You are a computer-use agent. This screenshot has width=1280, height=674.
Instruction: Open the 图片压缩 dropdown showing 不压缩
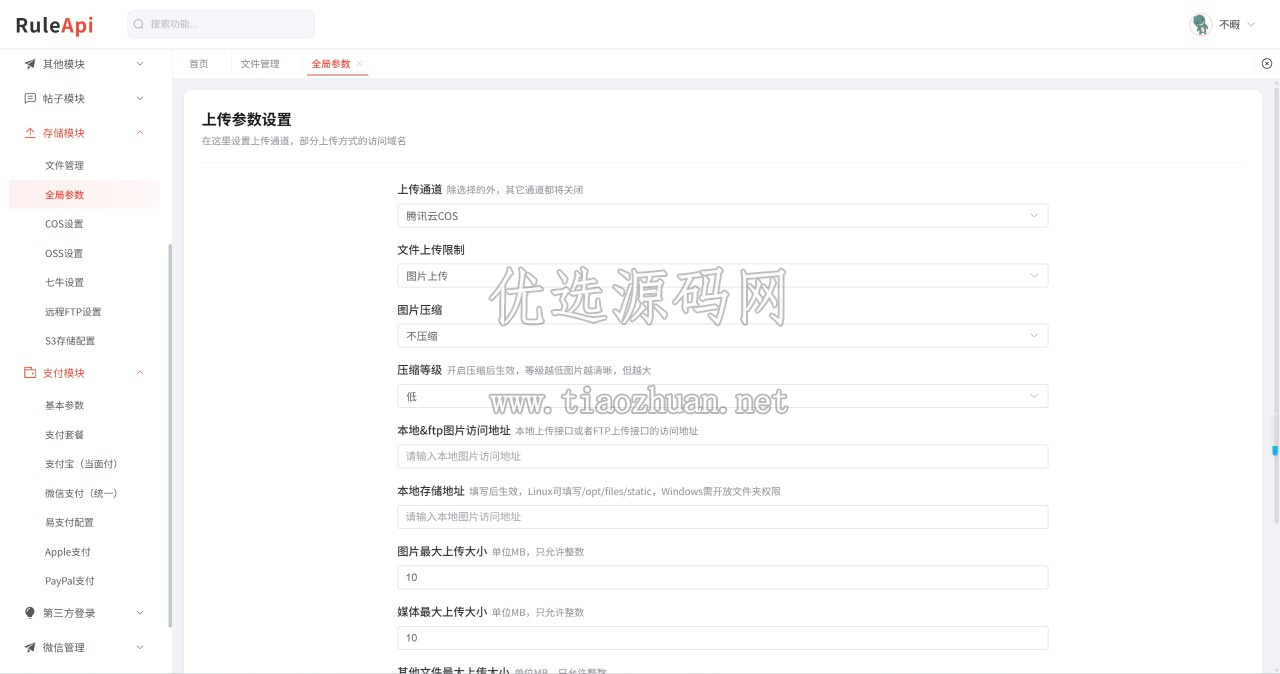pyautogui.click(x=722, y=336)
